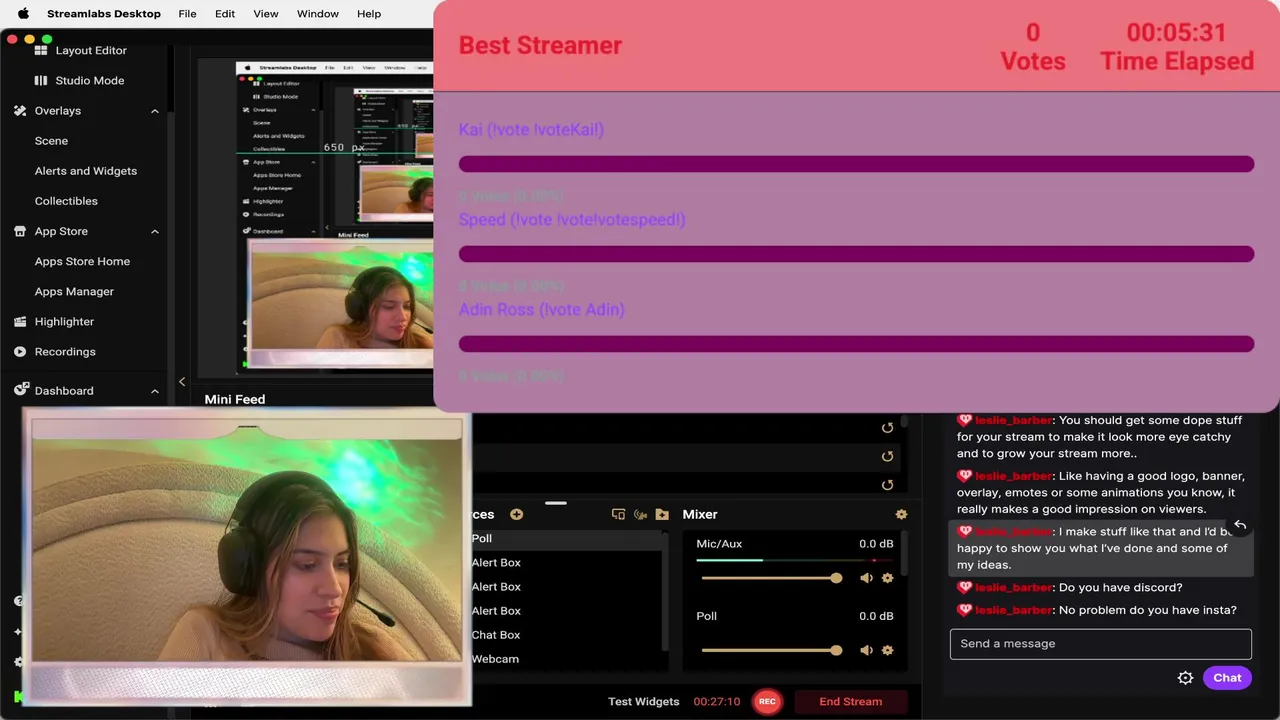Collapse the Dashboard section
The width and height of the screenshot is (1280, 720).
tap(155, 391)
